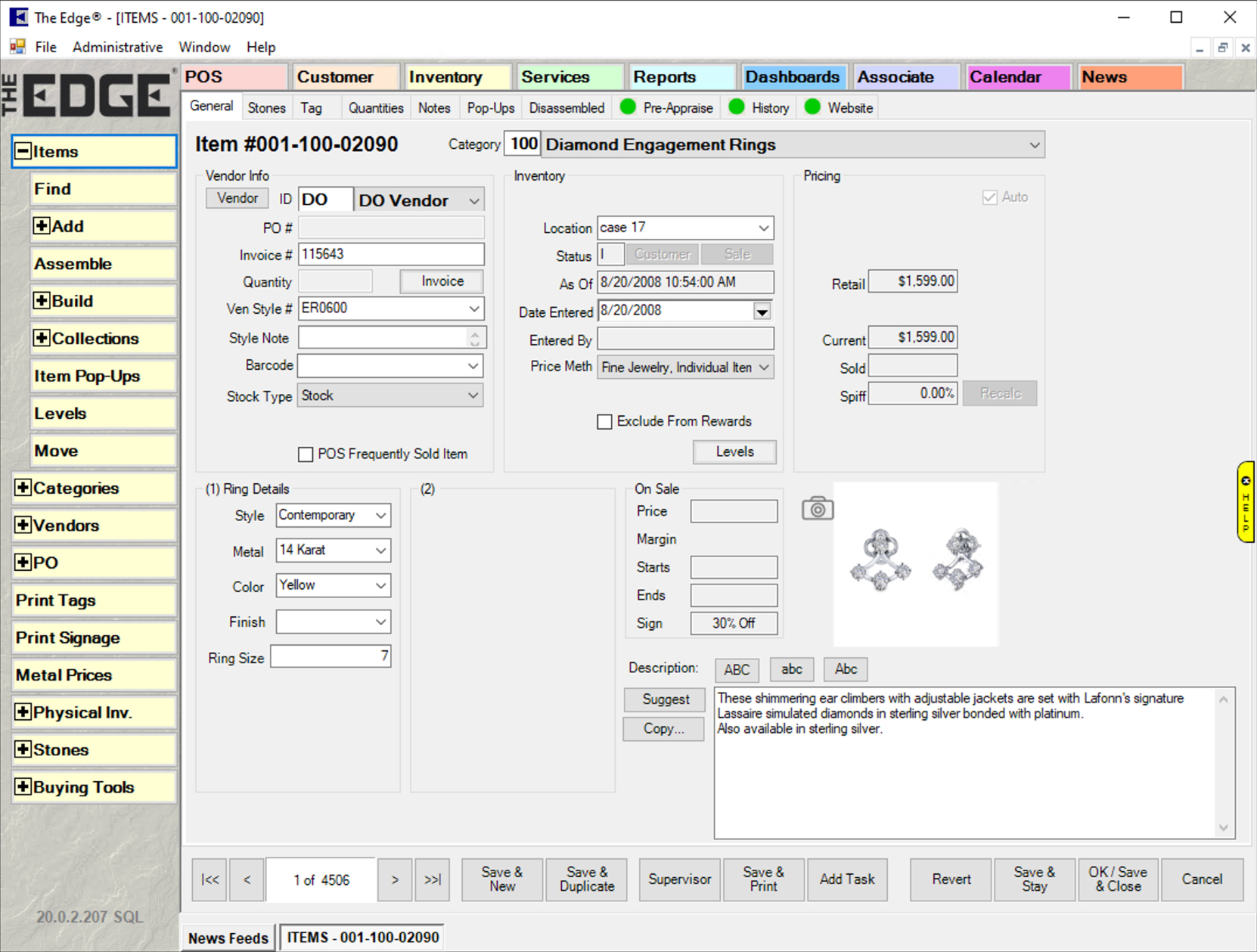Click the Save & Duplicate button
Screen dimensions: 1257x952
point(586,879)
